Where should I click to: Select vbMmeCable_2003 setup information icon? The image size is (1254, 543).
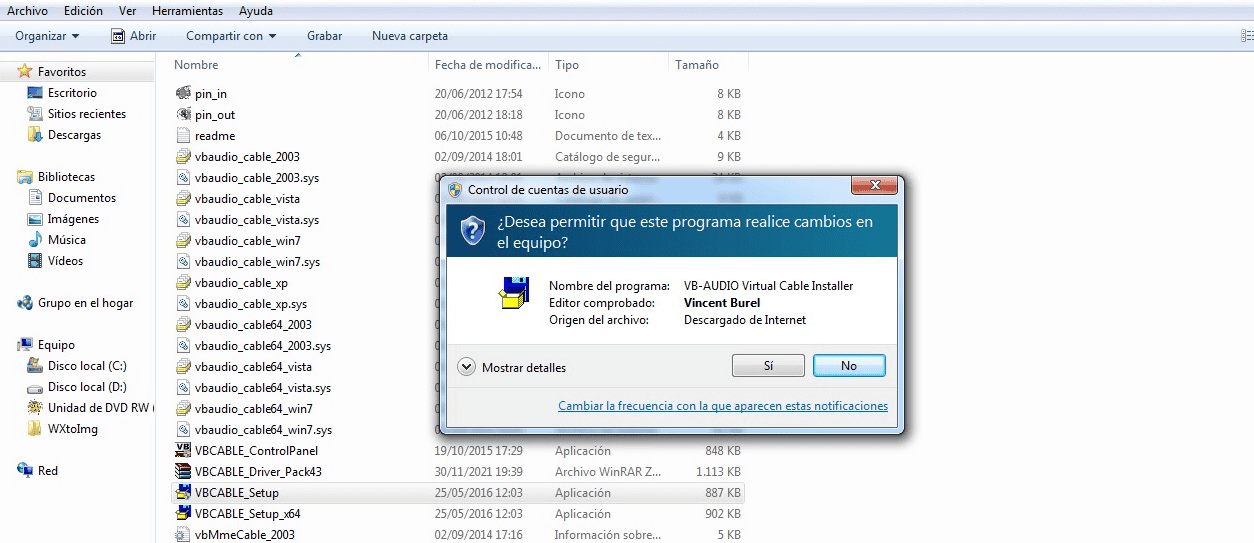click(x=183, y=534)
